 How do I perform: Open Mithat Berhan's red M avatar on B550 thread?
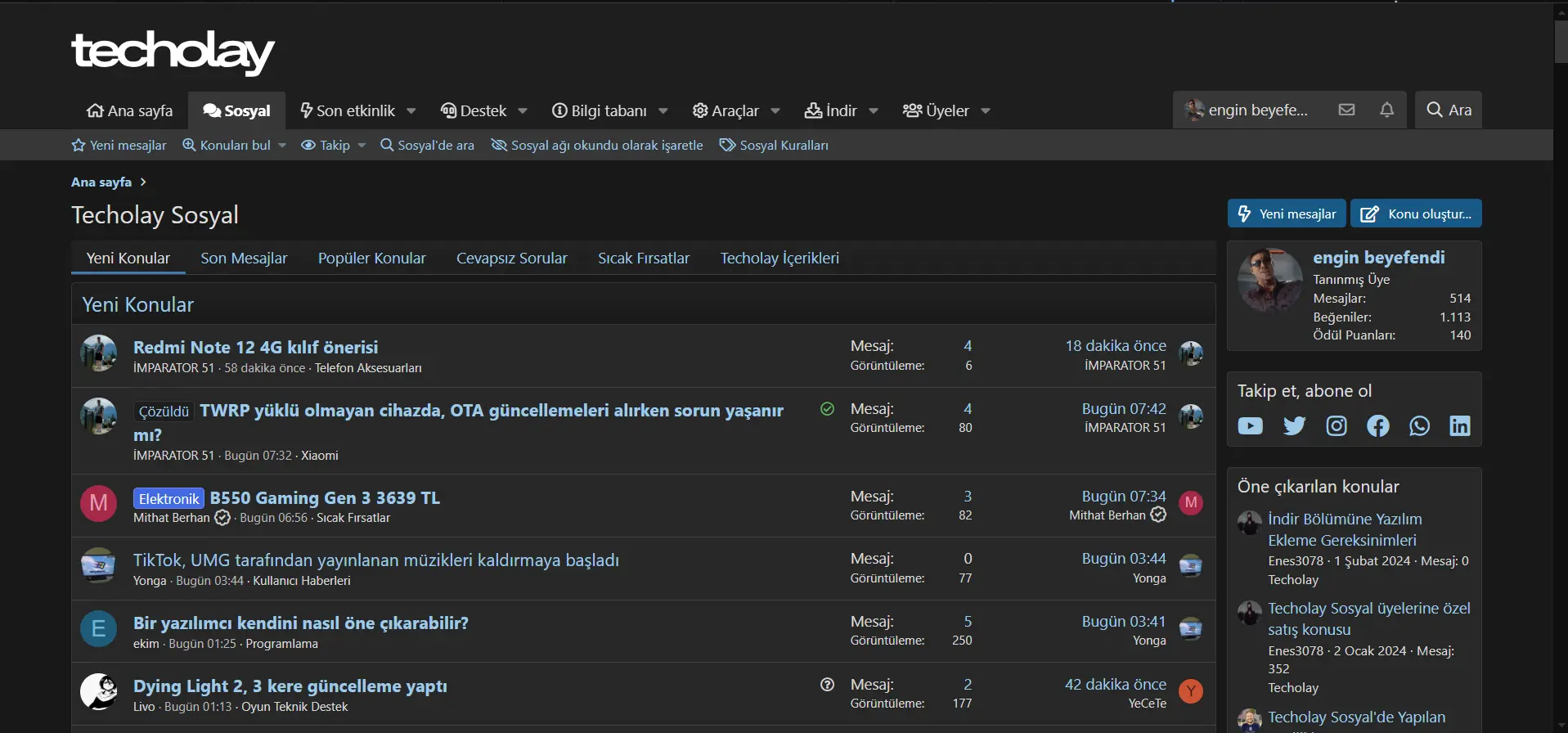[x=98, y=503]
